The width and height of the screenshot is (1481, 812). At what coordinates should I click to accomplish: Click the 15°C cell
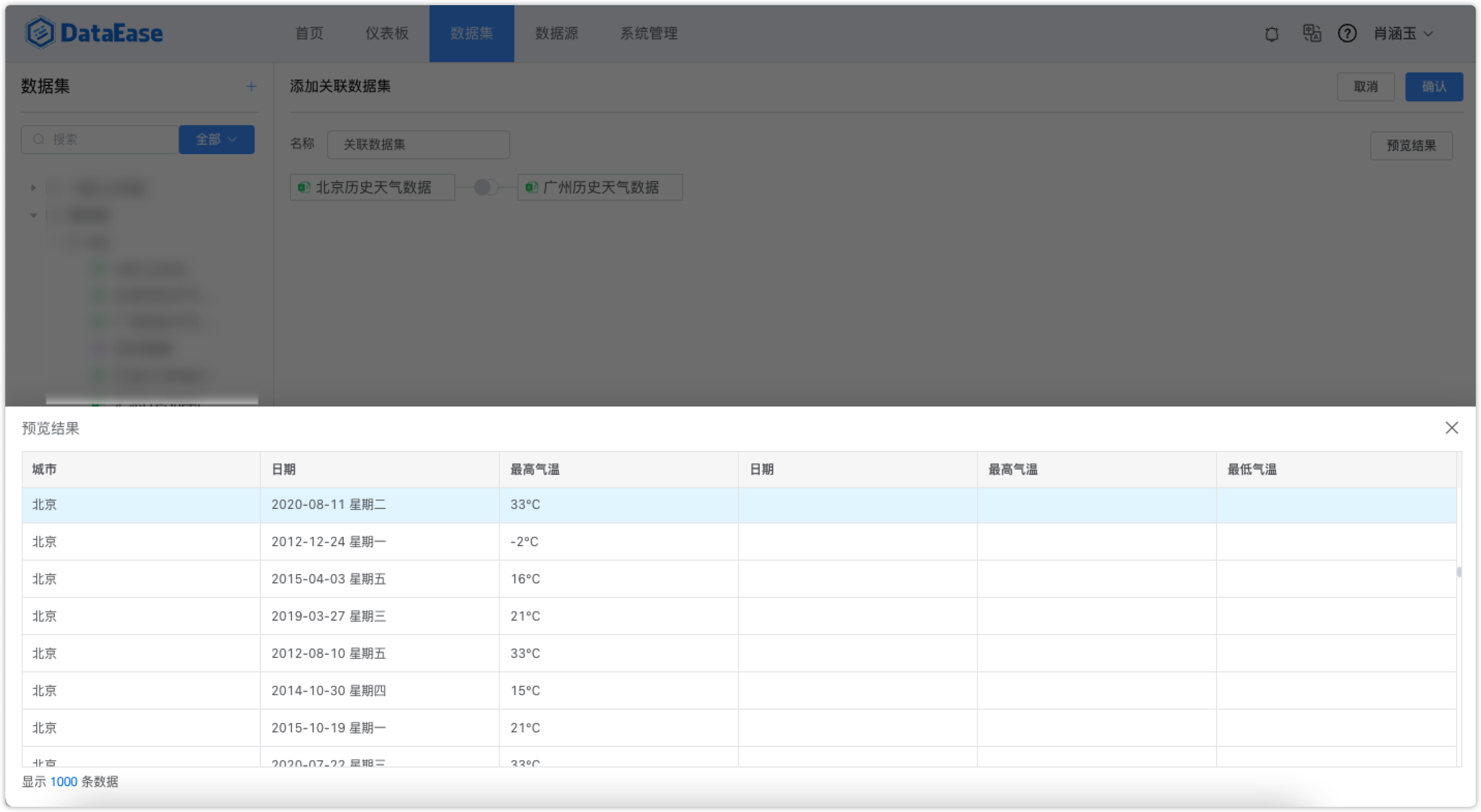click(618, 691)
